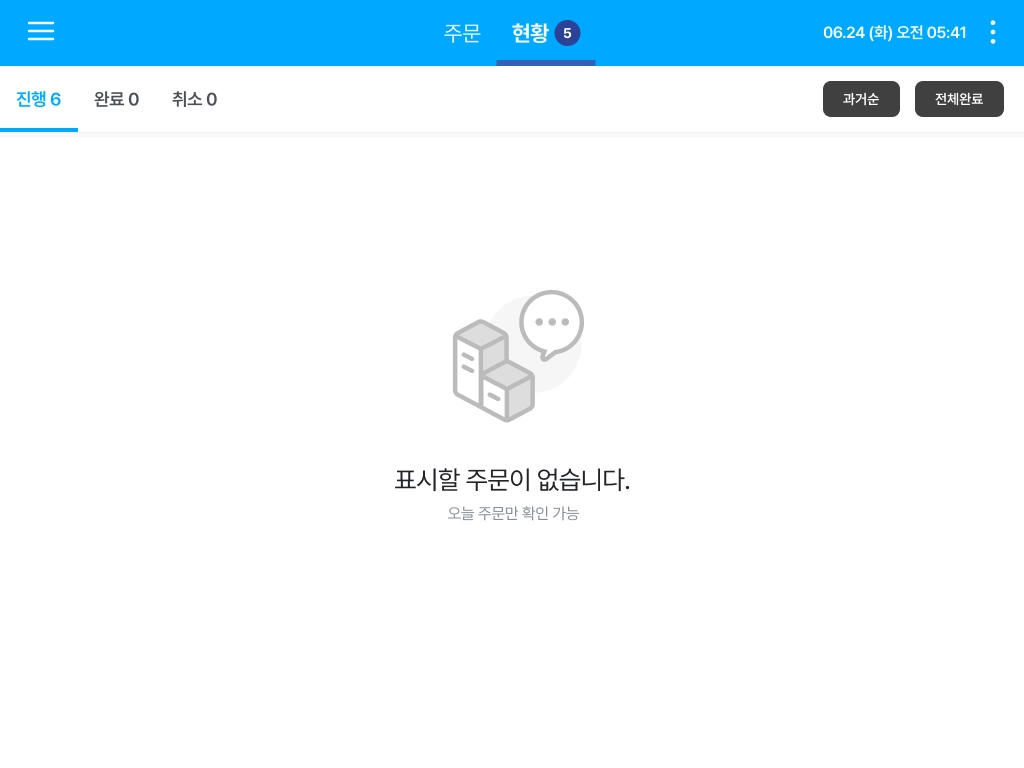The width and height of the screenshot is (1024, 768).
Task: Click the 오늘 주문만 확인 가능 notice
Action: [x=513, y=513]
